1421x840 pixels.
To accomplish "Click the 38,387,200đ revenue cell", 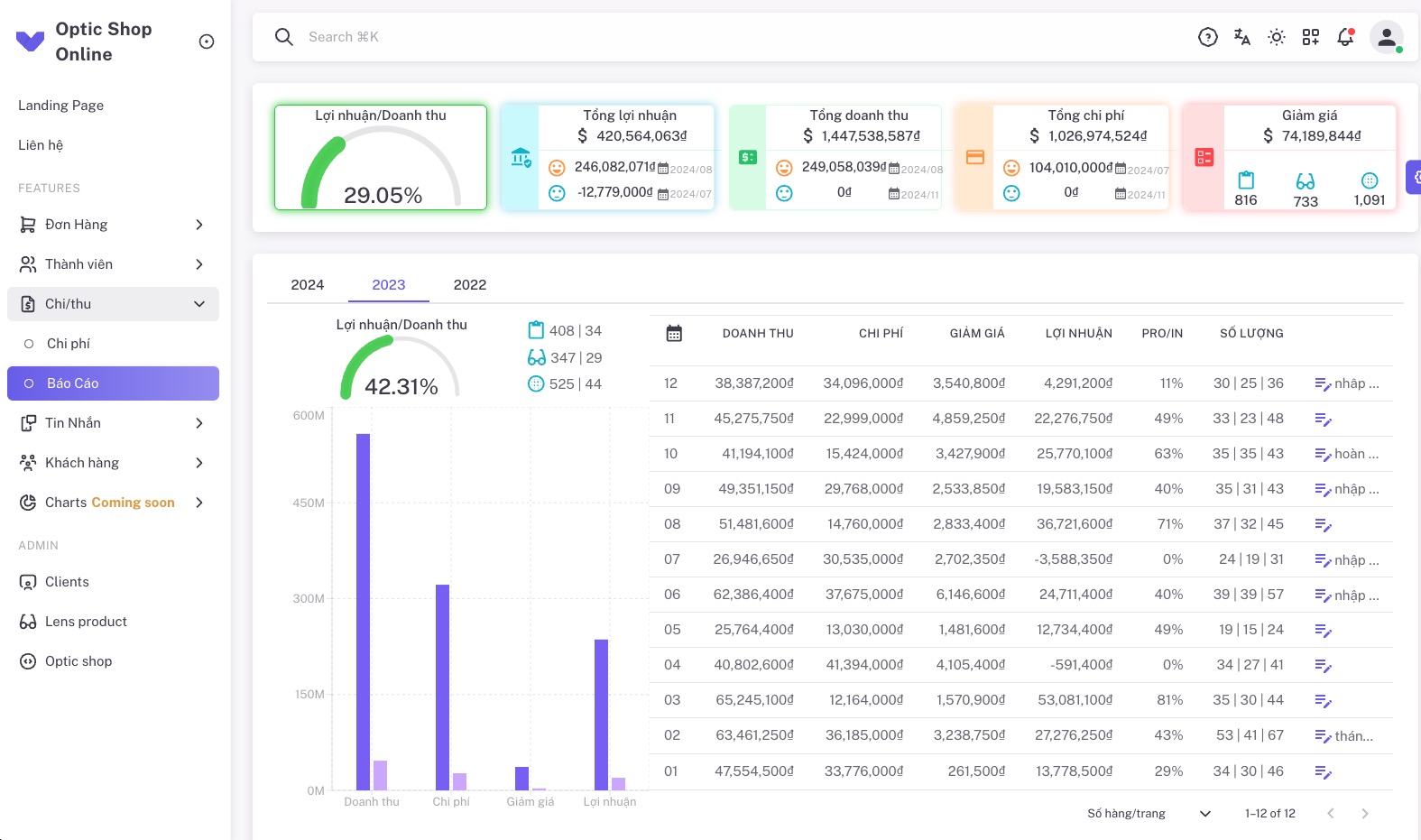I will coord(754,383).
